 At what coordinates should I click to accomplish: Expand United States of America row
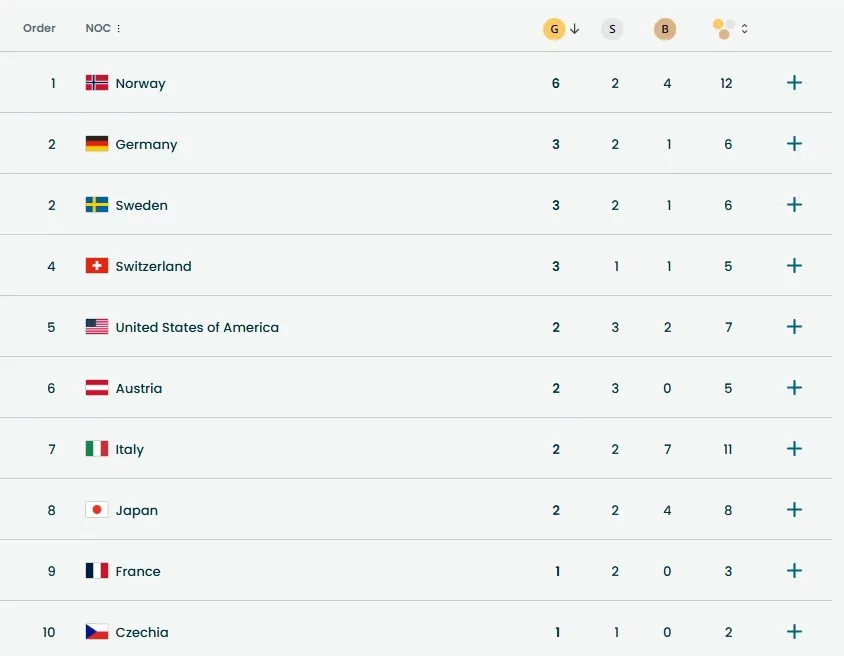pos(794,327)
